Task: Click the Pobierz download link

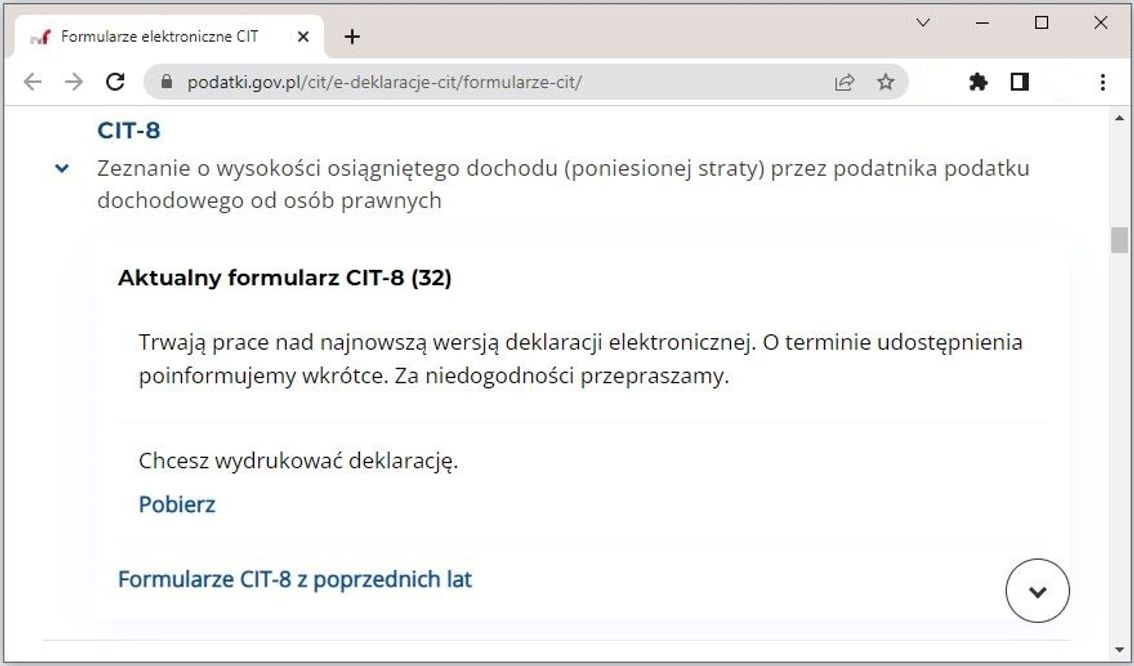Action: pos(177,504)
